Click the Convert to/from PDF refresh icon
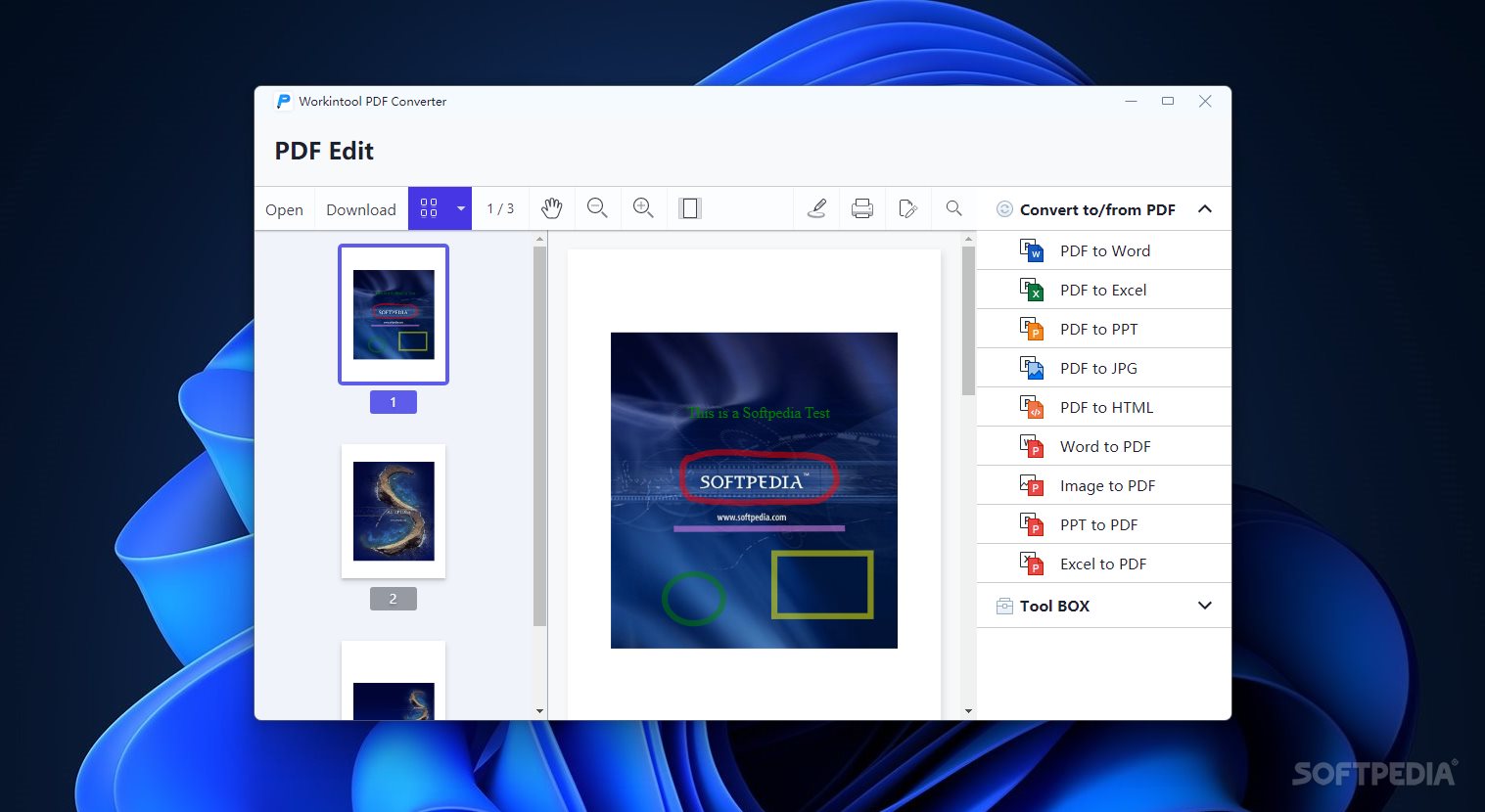1485x812 pixels. [1004, 208]
